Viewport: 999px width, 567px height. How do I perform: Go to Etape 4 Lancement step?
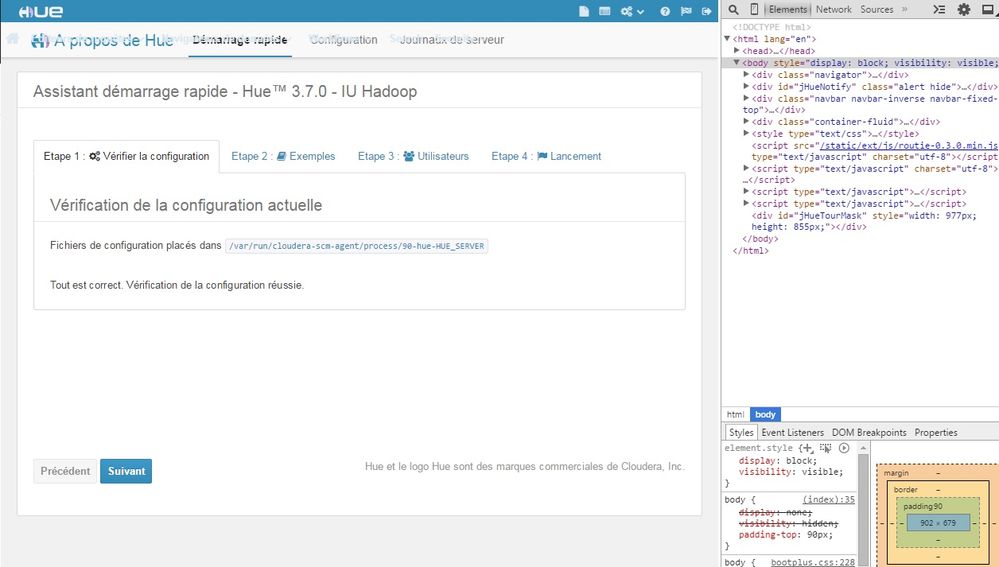(546, 156)
